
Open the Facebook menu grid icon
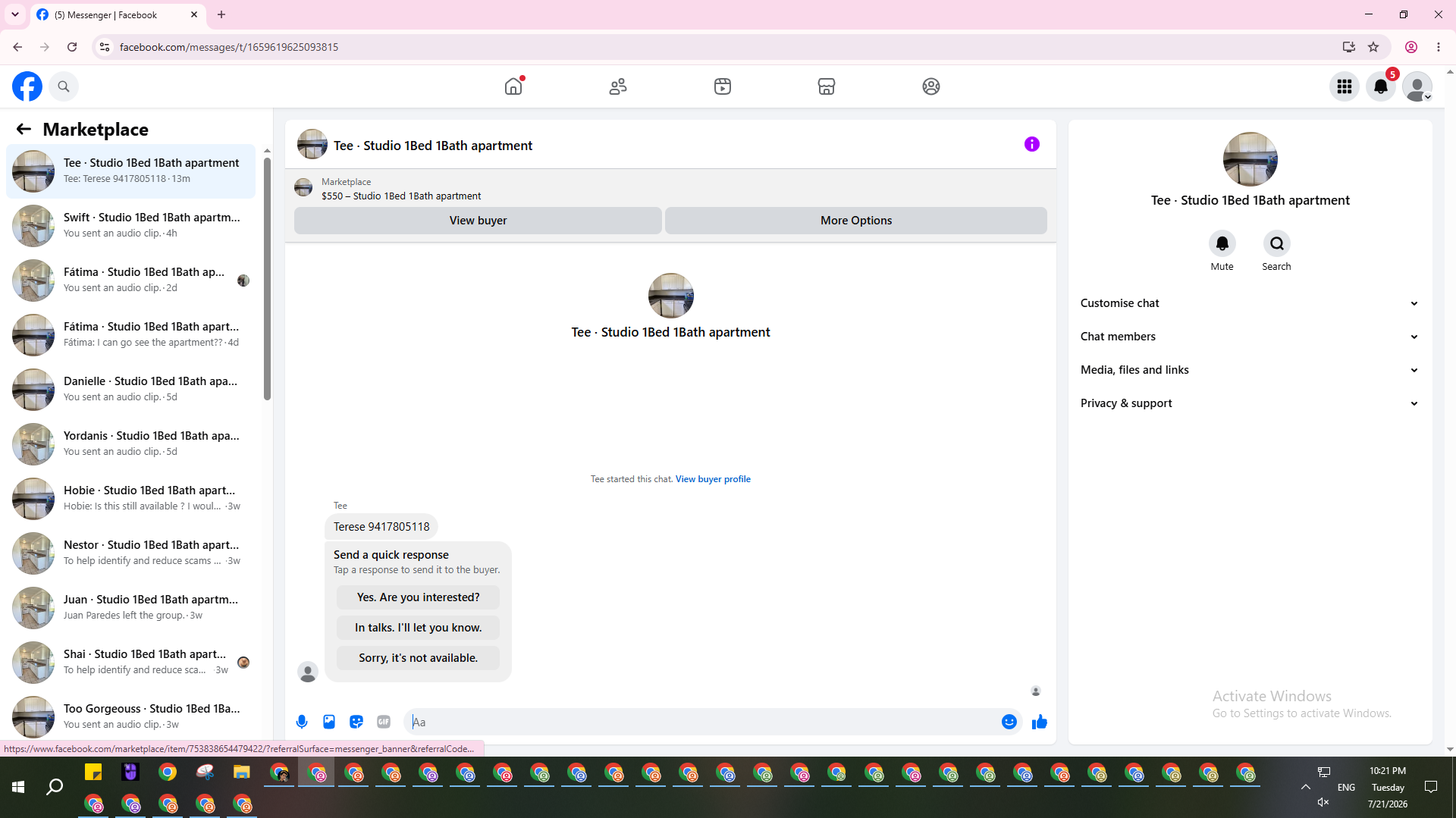point(1345,86)
